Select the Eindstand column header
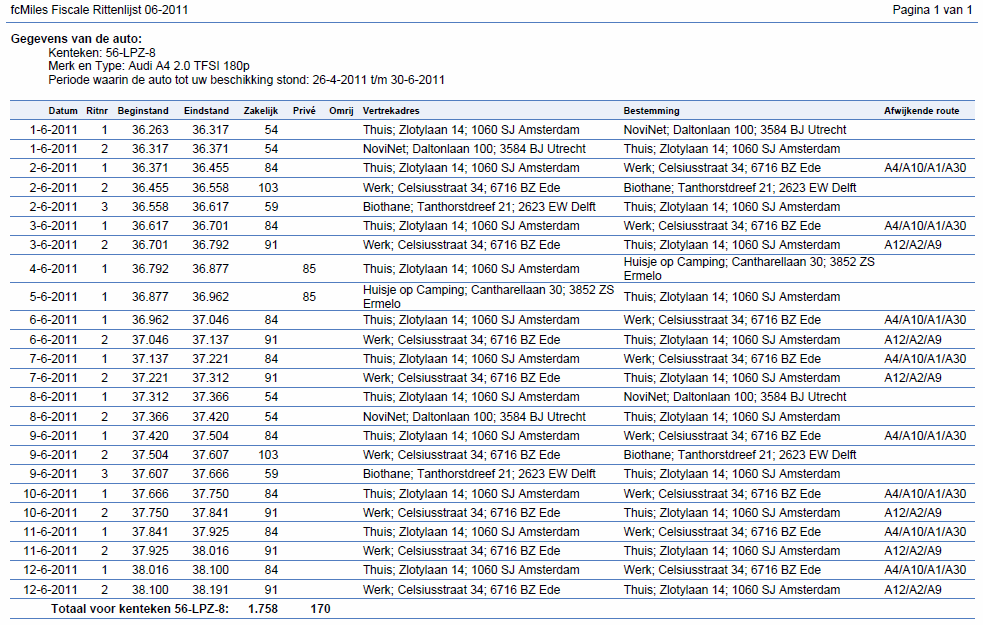Image resolution: width=983 pixels, height=625 pixels. pos(206,111)
